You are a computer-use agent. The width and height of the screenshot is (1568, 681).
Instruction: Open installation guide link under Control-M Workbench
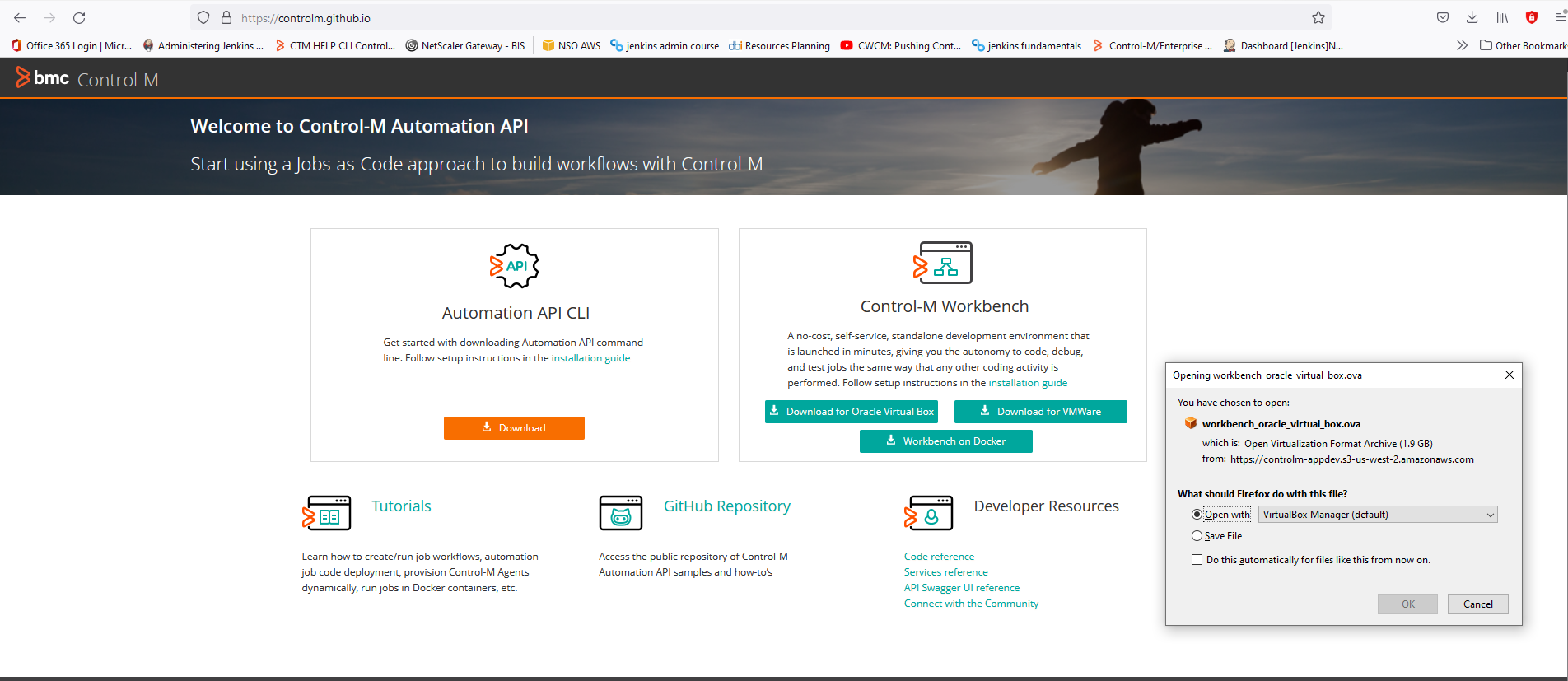point(1028,383)
